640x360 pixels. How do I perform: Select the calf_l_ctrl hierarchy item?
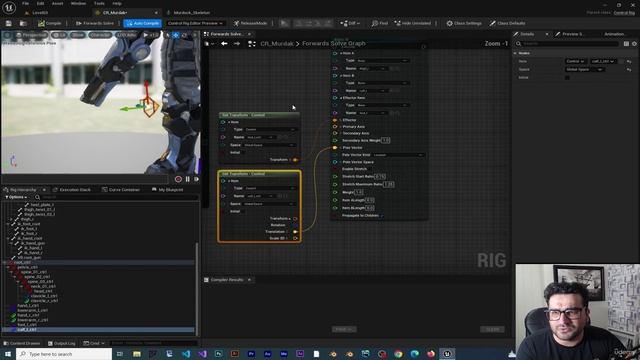tap(27, 329)
